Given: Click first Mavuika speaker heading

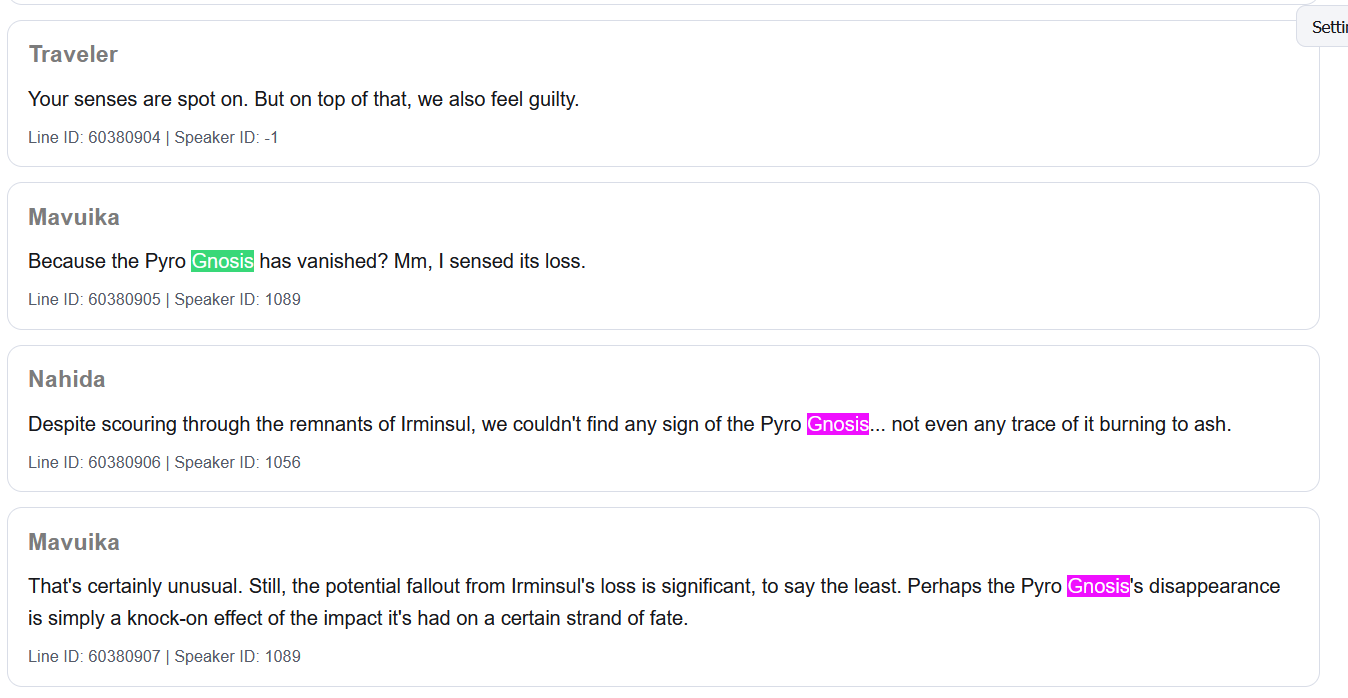Looking at the screenshot, I should point(74,217).
